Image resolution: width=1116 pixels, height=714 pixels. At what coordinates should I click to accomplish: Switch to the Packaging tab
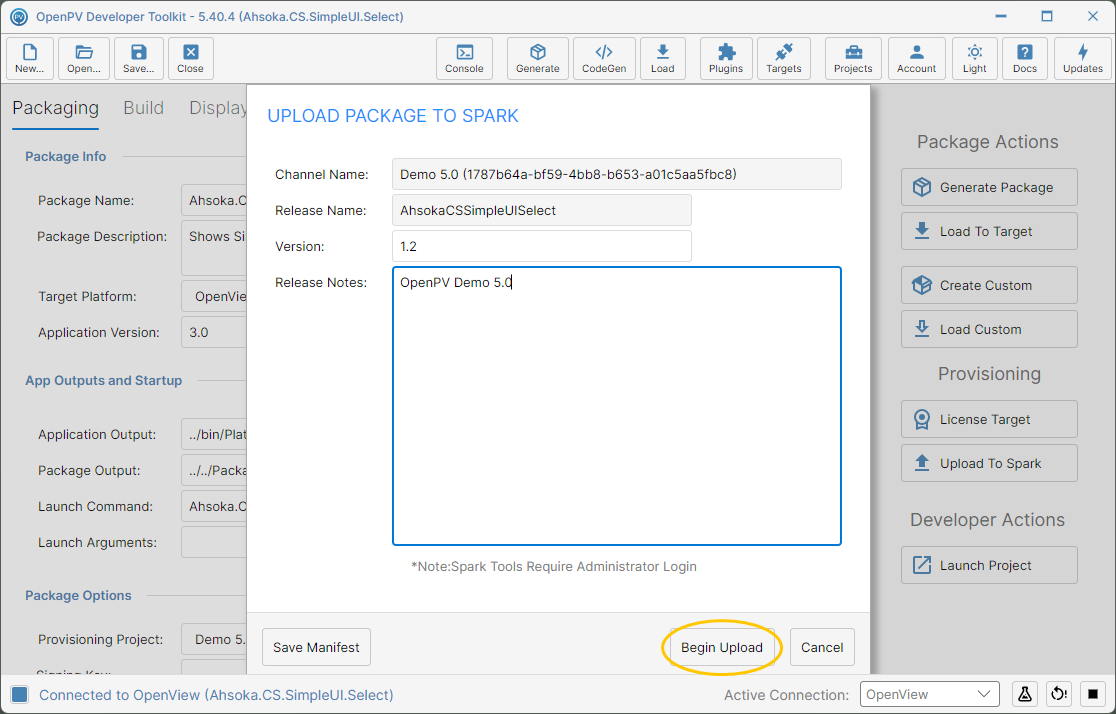click(x=56, y=108)
